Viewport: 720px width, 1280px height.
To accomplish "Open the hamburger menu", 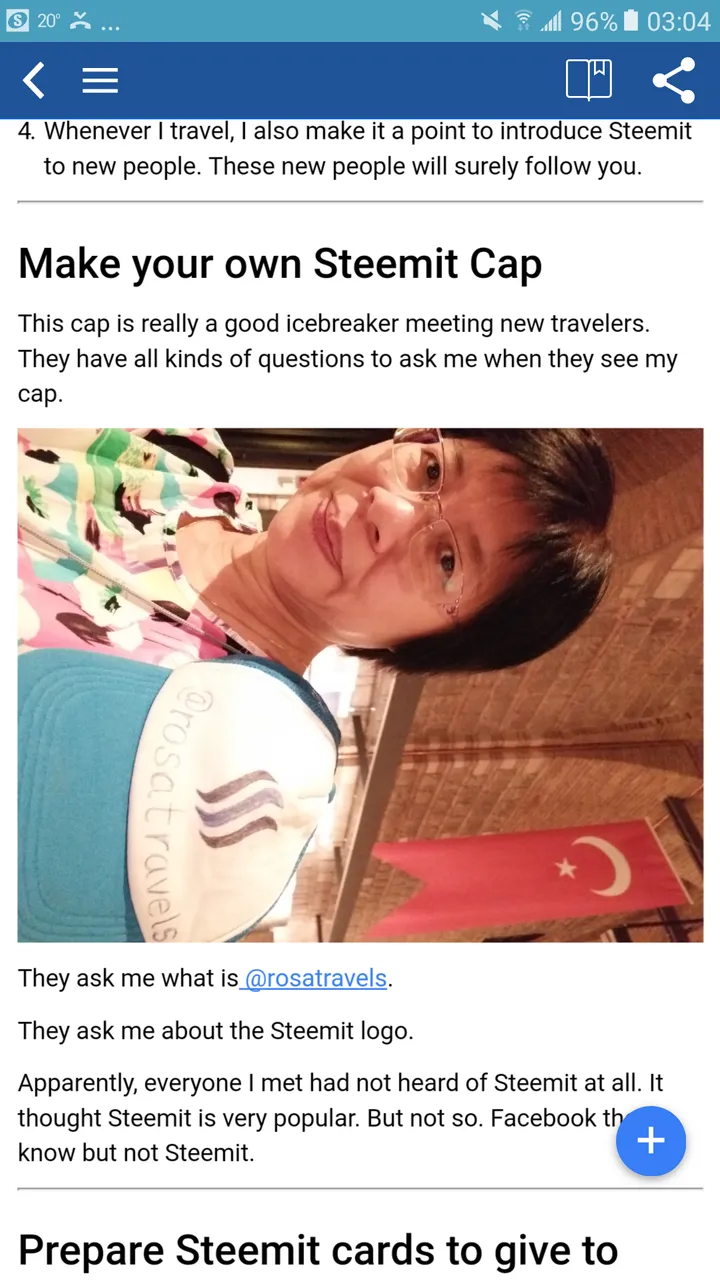I will tap(100, 80).
